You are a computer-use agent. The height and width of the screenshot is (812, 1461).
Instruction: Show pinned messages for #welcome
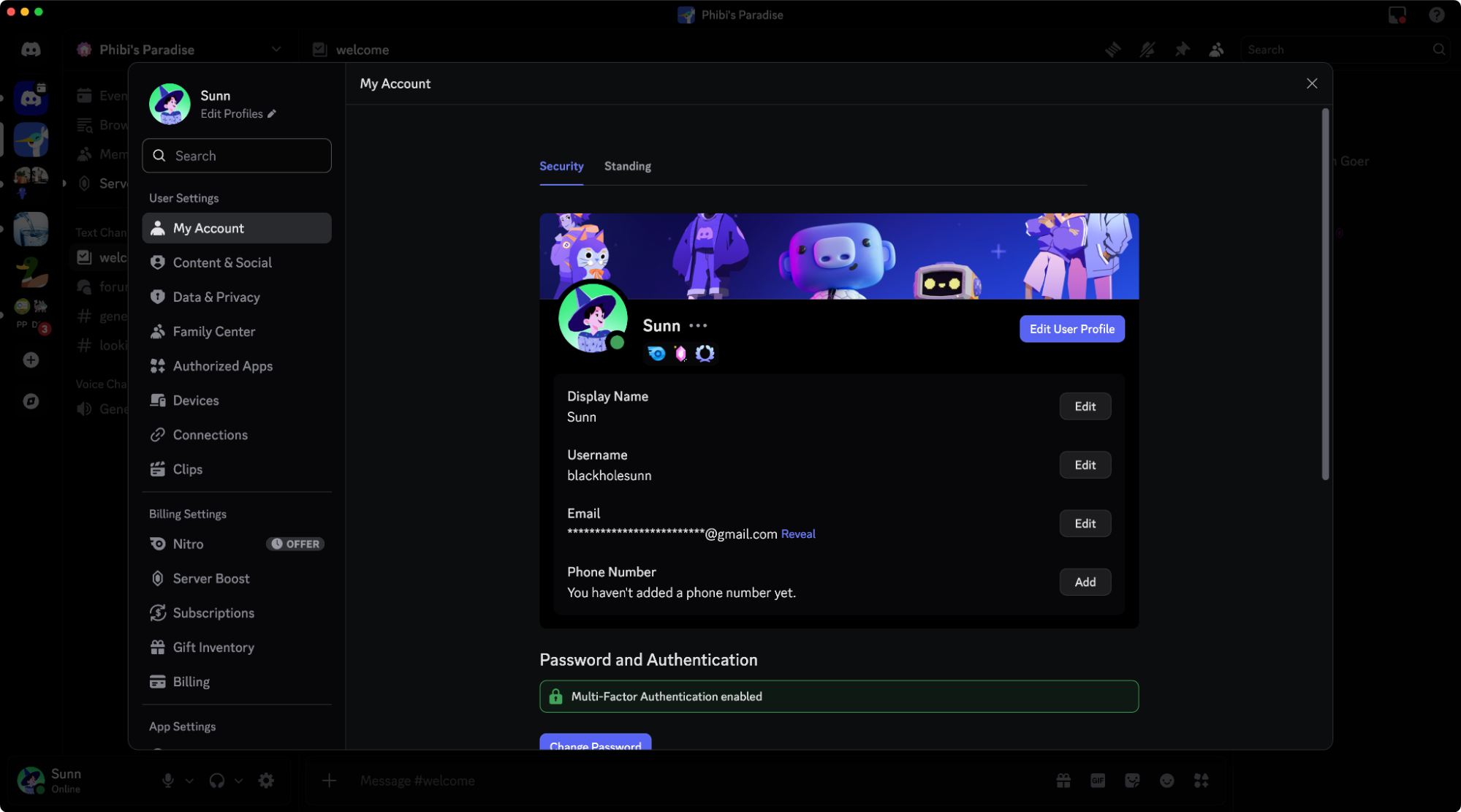pyautogui.click(x=1182, y=49)
